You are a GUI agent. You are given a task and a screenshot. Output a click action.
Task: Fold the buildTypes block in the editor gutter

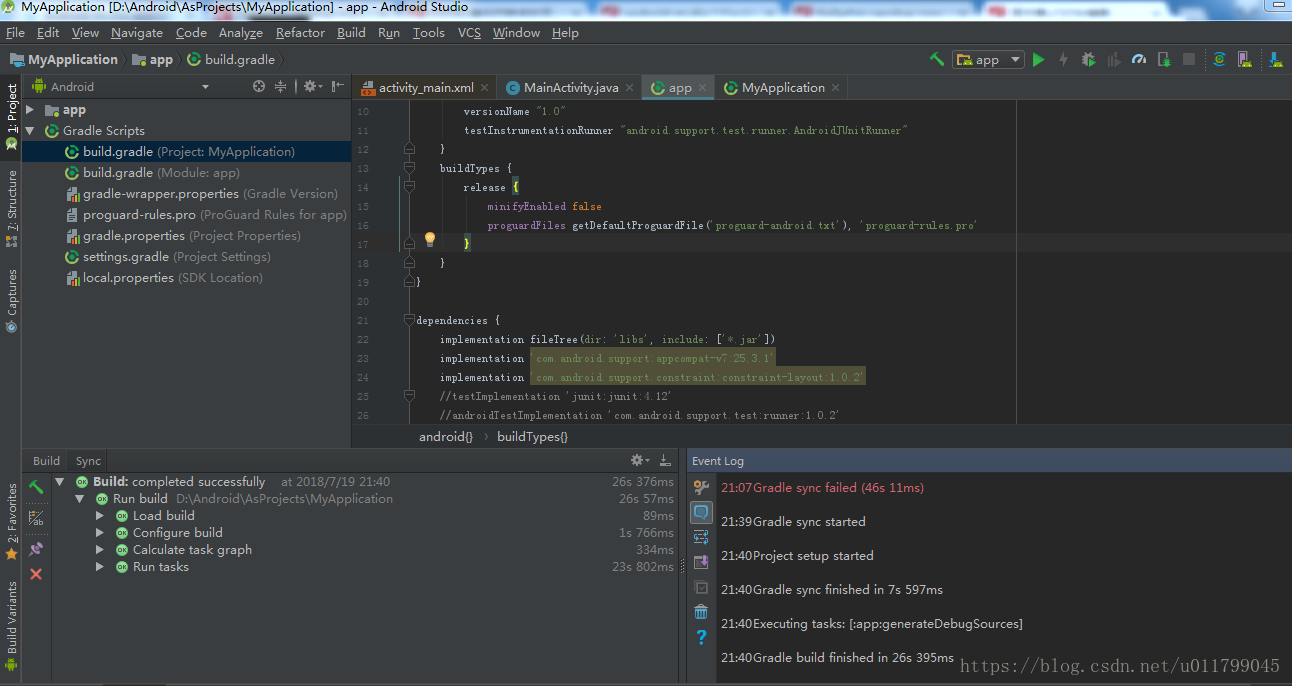(409, 168)
